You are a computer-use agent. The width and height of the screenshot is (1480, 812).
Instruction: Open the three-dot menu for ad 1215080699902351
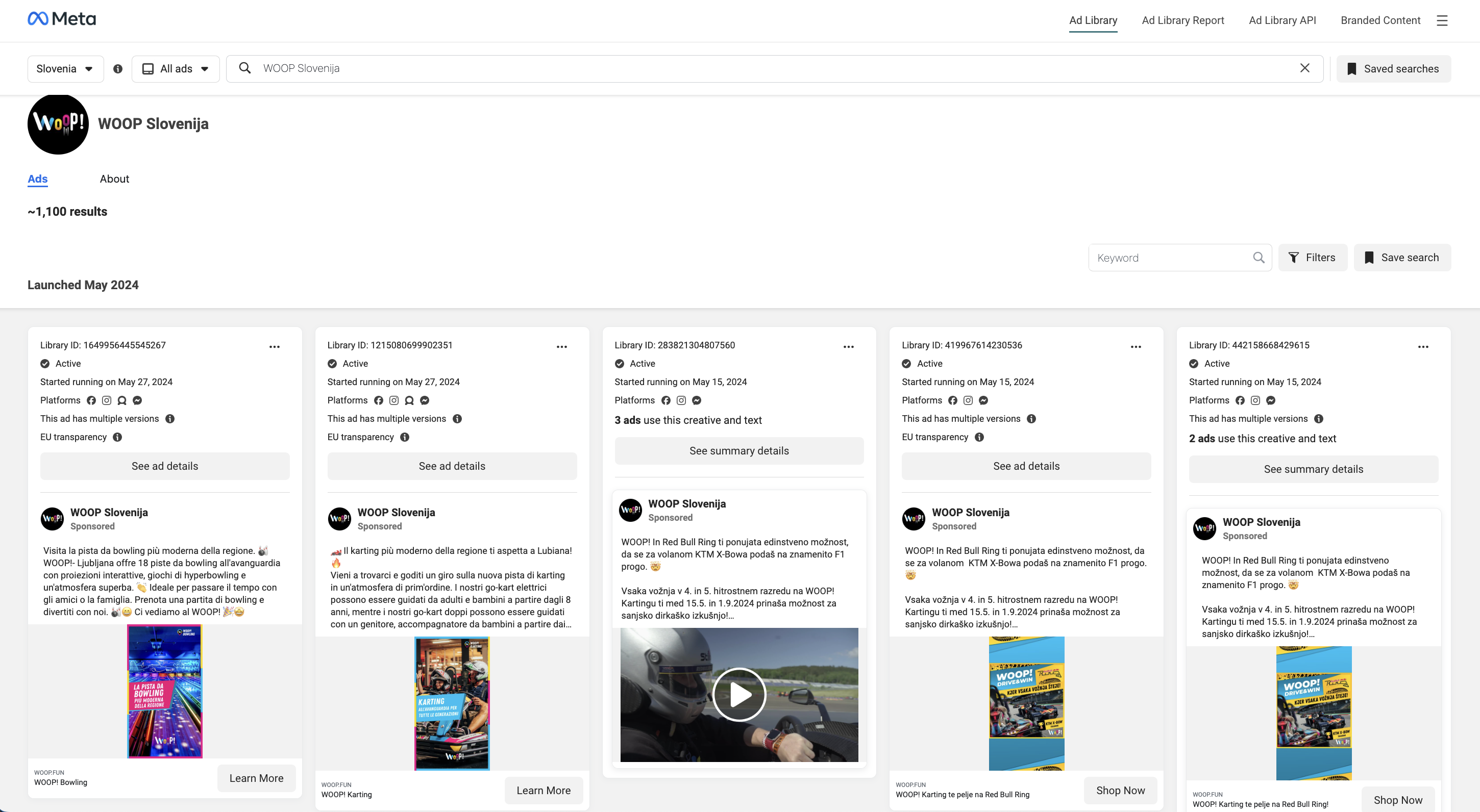coord(562,347)
